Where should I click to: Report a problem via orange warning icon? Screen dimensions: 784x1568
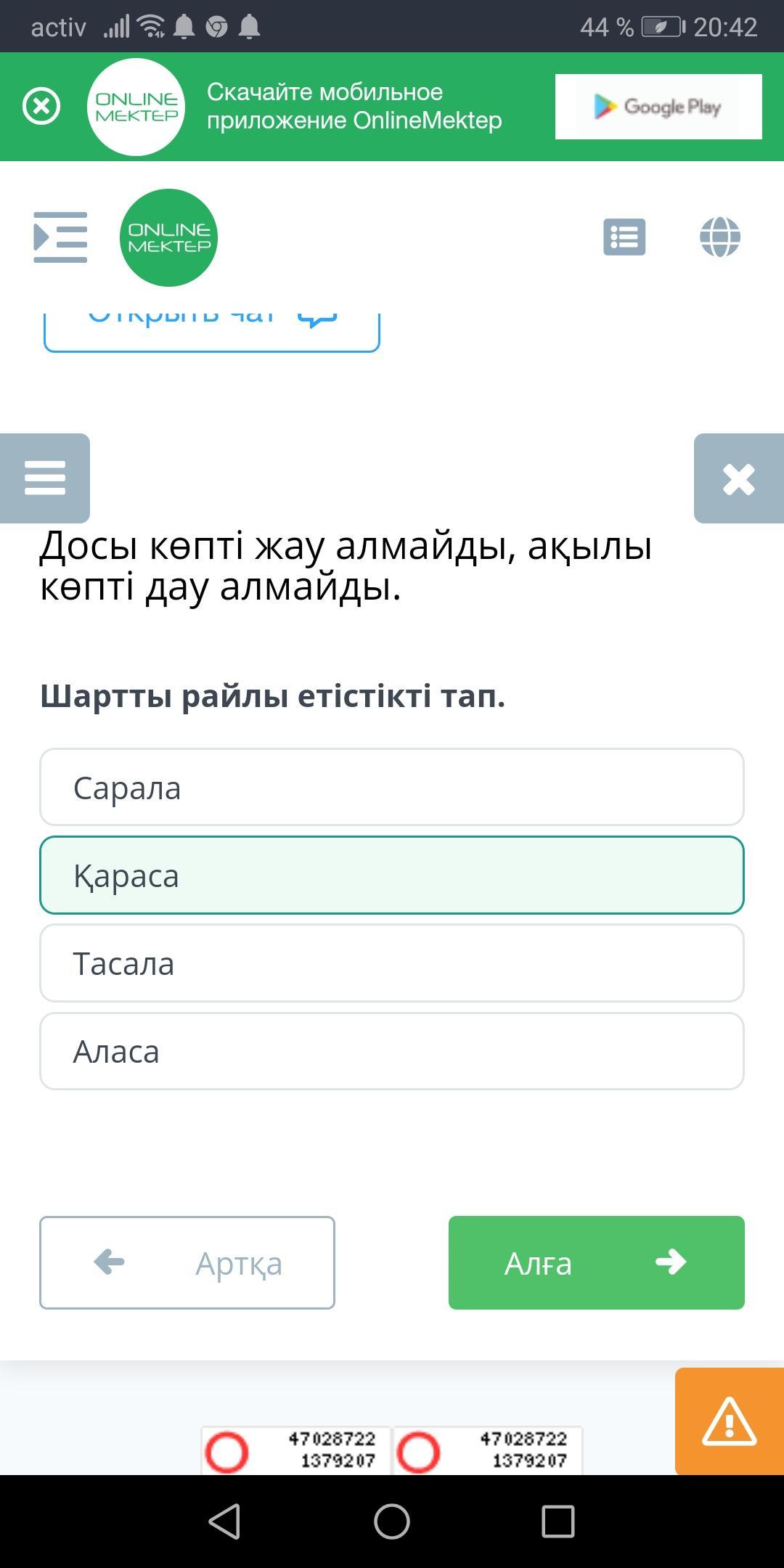pyautogui.click(x=729, y=1421)
